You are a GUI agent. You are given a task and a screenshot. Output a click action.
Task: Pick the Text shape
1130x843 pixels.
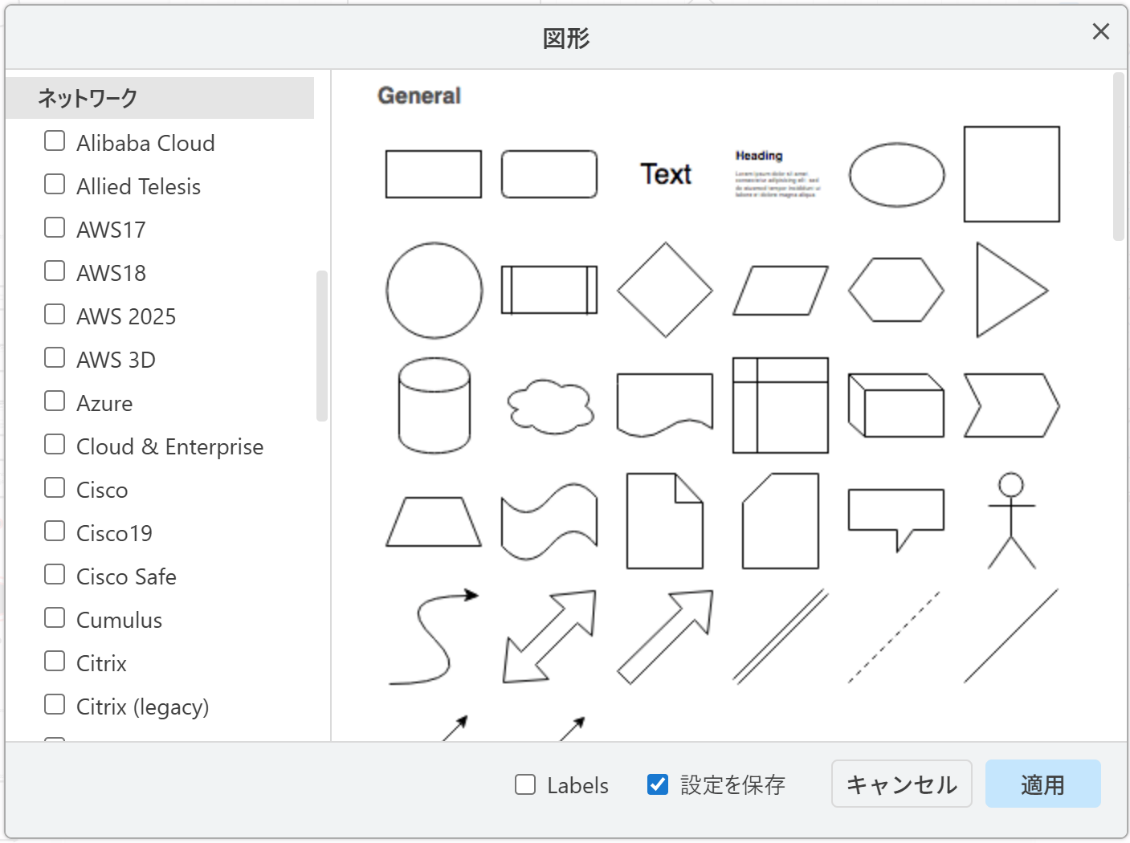[x=665, y=174]
